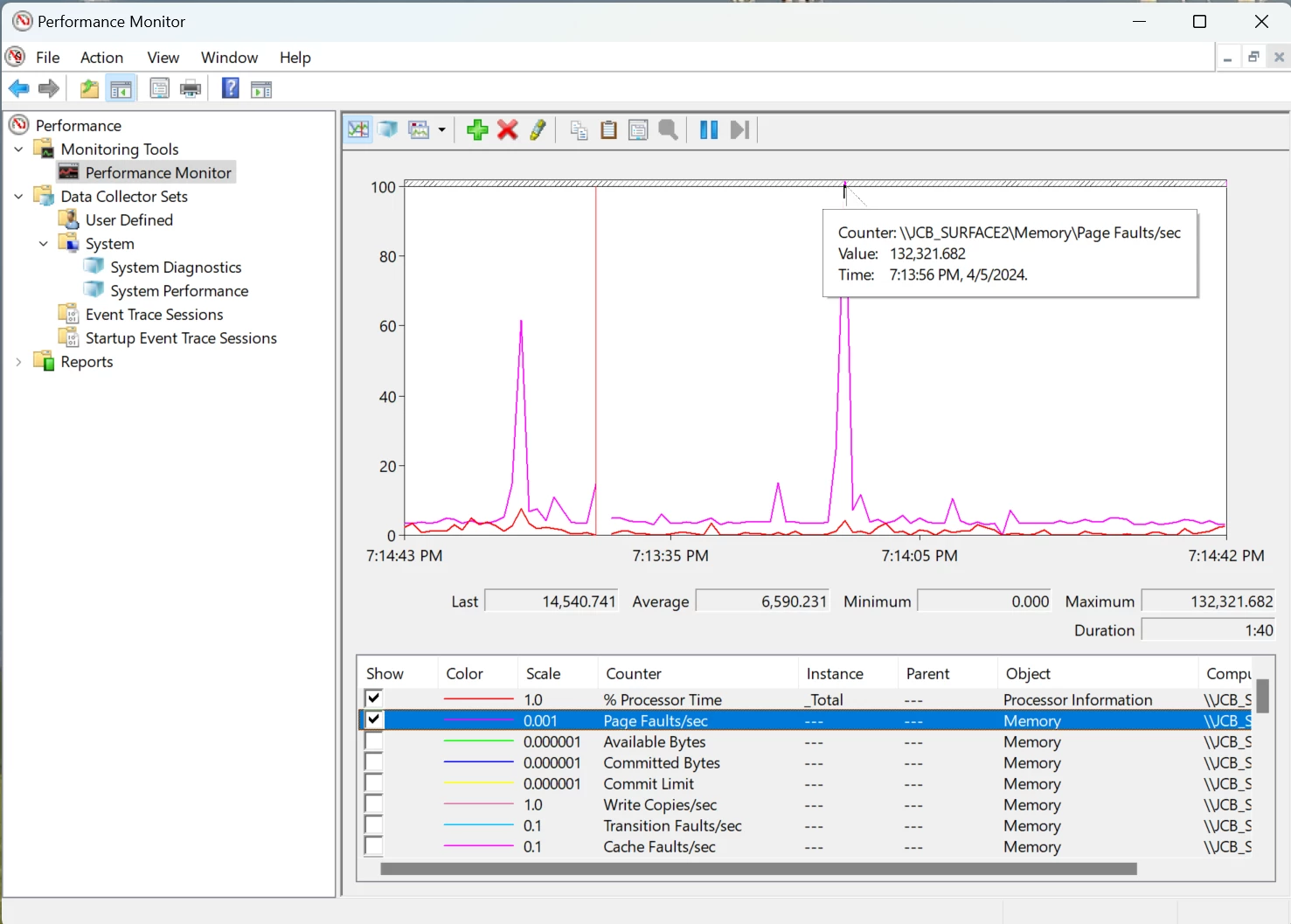Screen dimensions: 1291x924
Task: Click the Zoom magnifier icon
Action: click(x=669, y=130)
